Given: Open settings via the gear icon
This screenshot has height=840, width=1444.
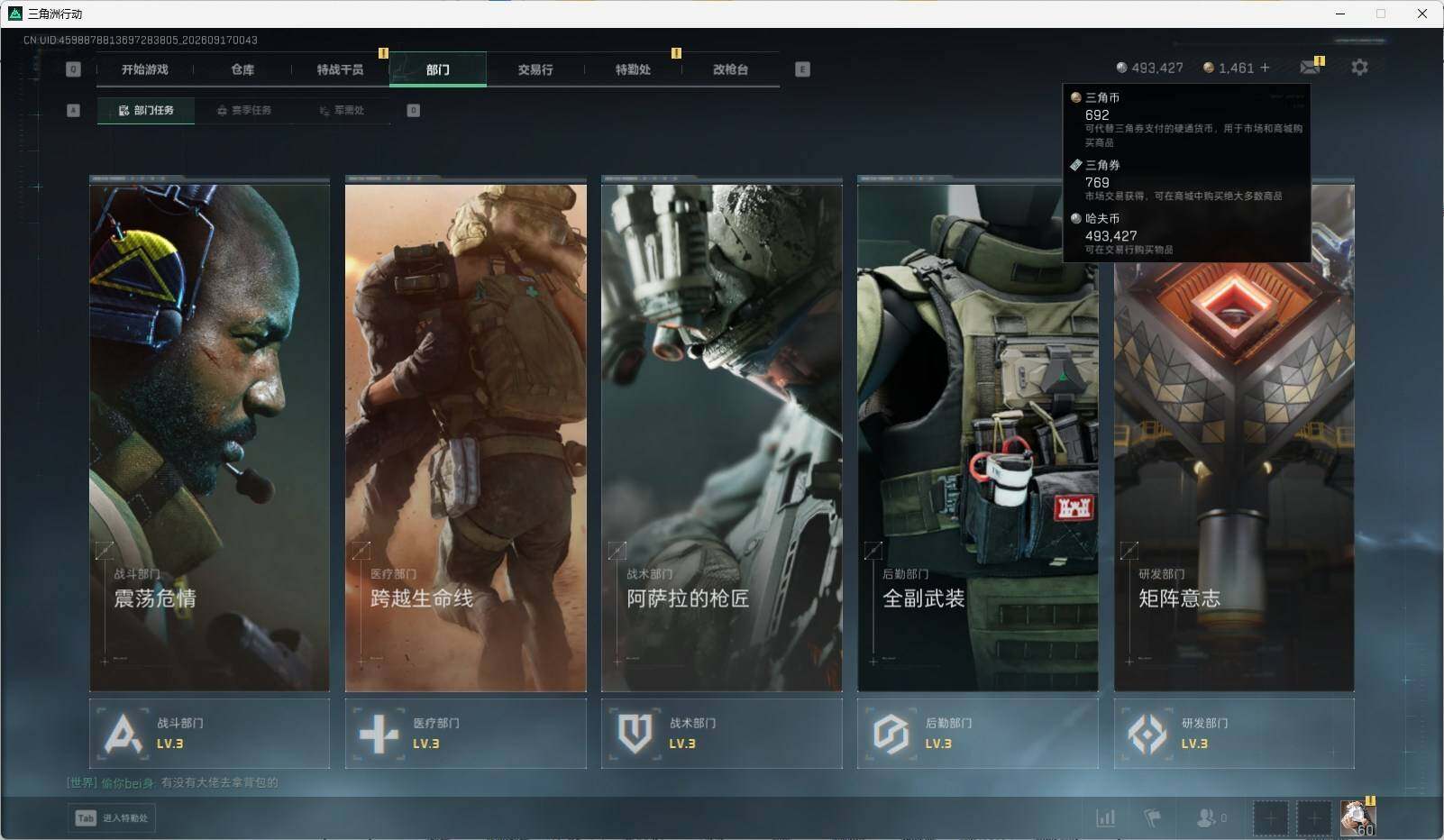Looking at the screenshot, I should coord(1359,68).
